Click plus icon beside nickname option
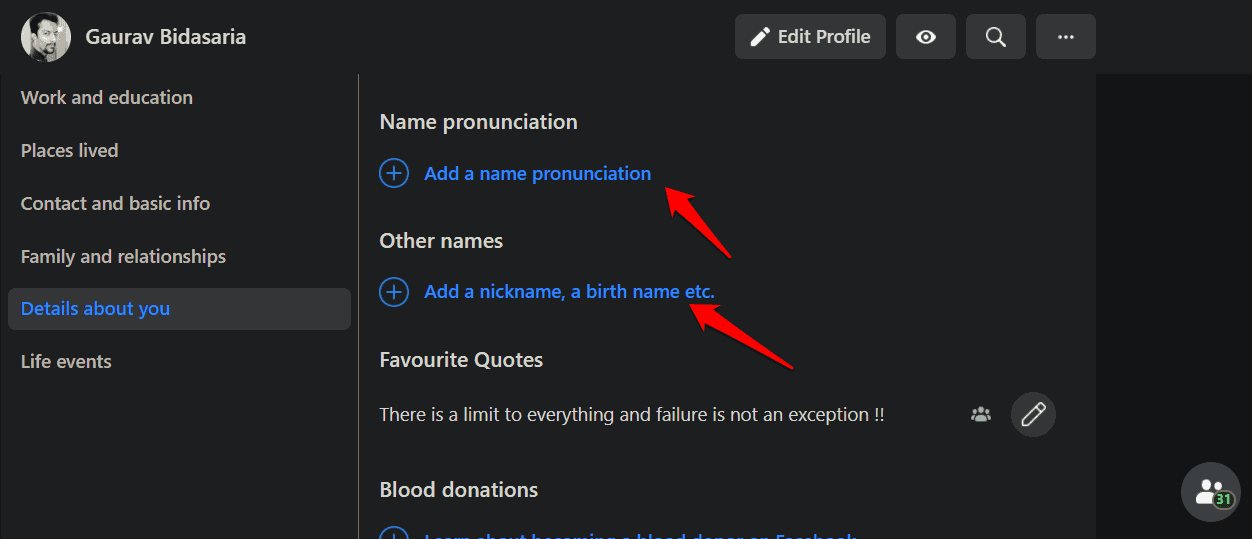Image resolution: width=1252 pixels, height=539 pixels. [x=394, y=292]
